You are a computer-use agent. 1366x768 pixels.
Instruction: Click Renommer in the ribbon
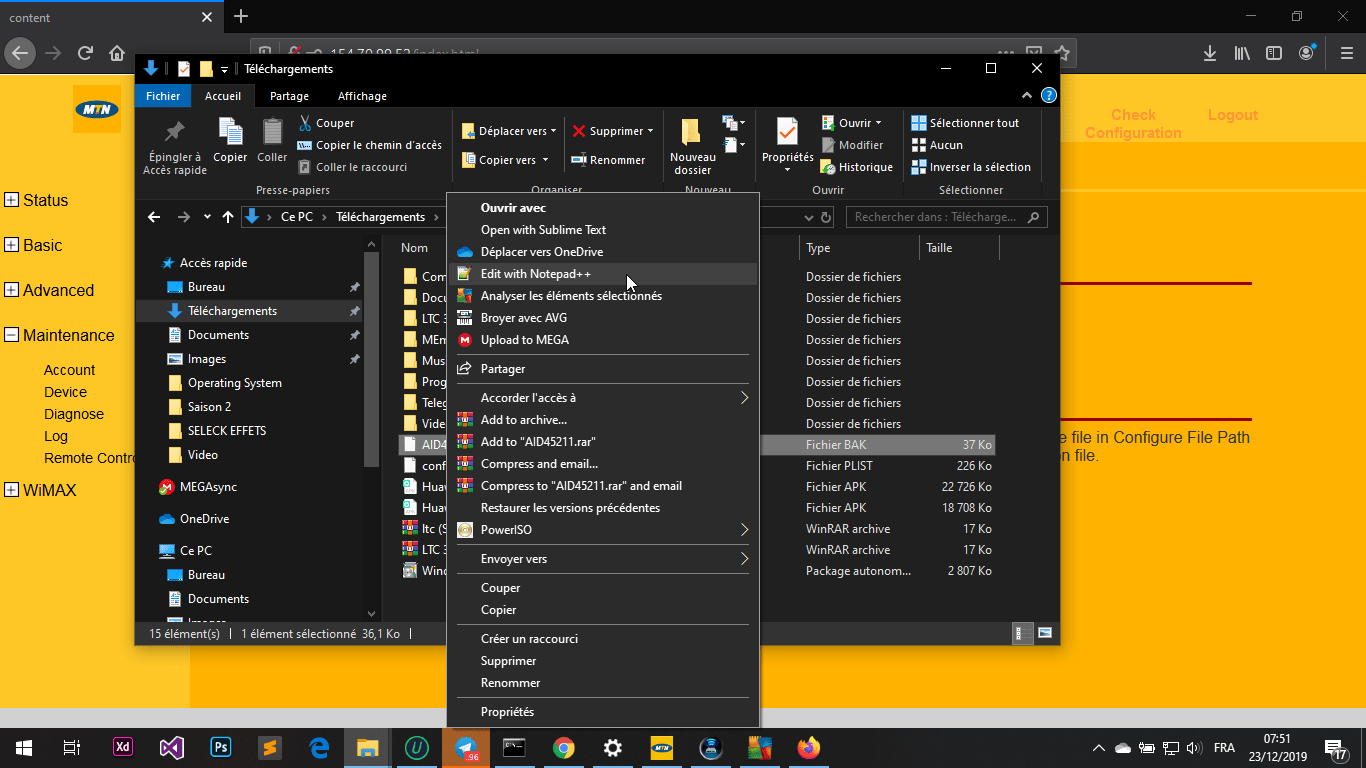click(x=608, y=160)
